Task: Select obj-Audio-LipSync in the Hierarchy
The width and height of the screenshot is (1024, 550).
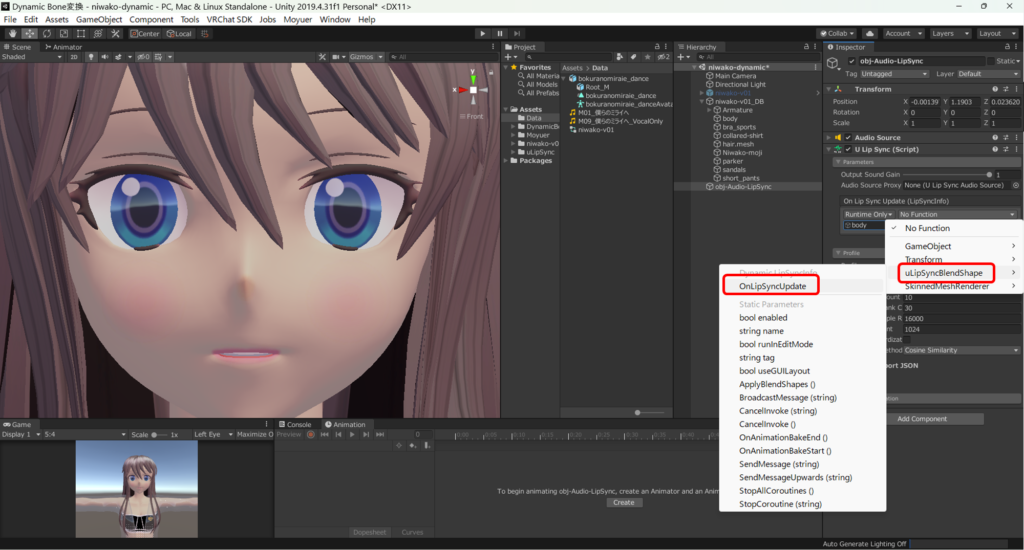Action: 743,186
